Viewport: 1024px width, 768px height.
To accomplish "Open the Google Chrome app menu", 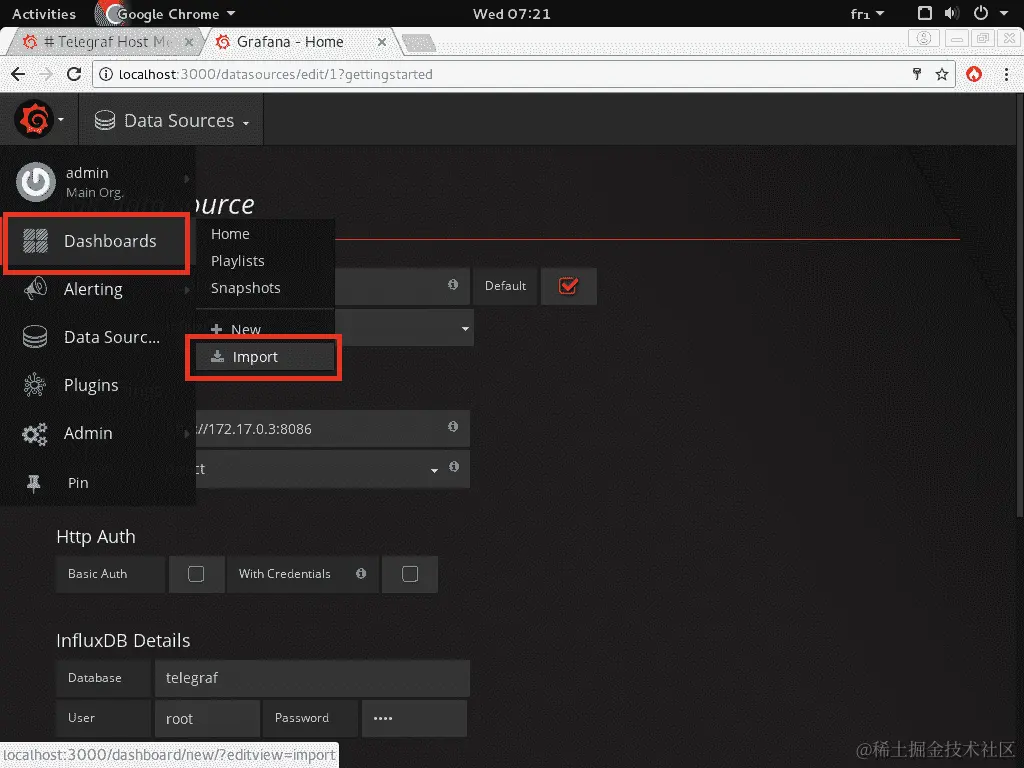I will 167,14.
